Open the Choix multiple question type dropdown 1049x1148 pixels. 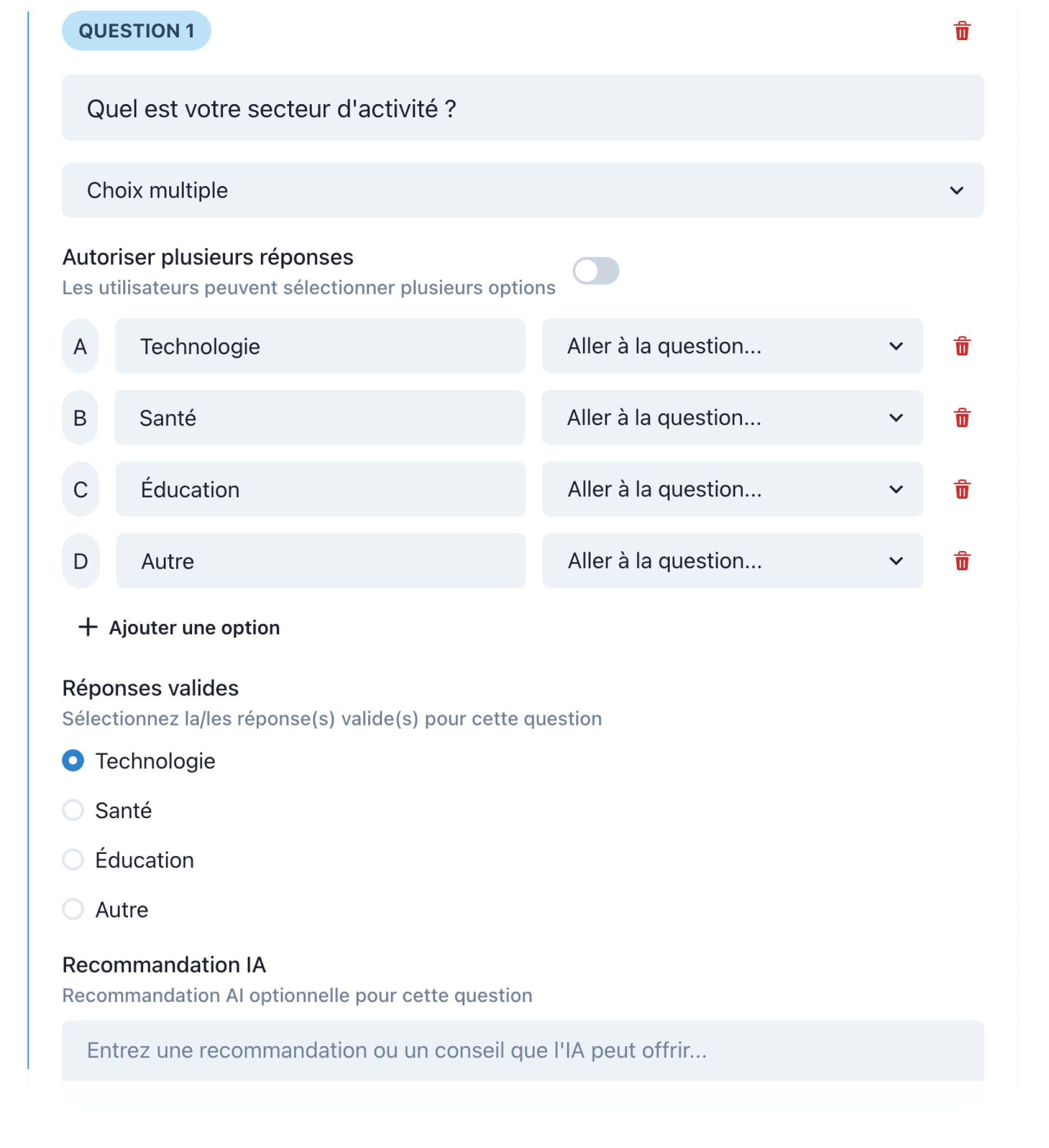522,190
